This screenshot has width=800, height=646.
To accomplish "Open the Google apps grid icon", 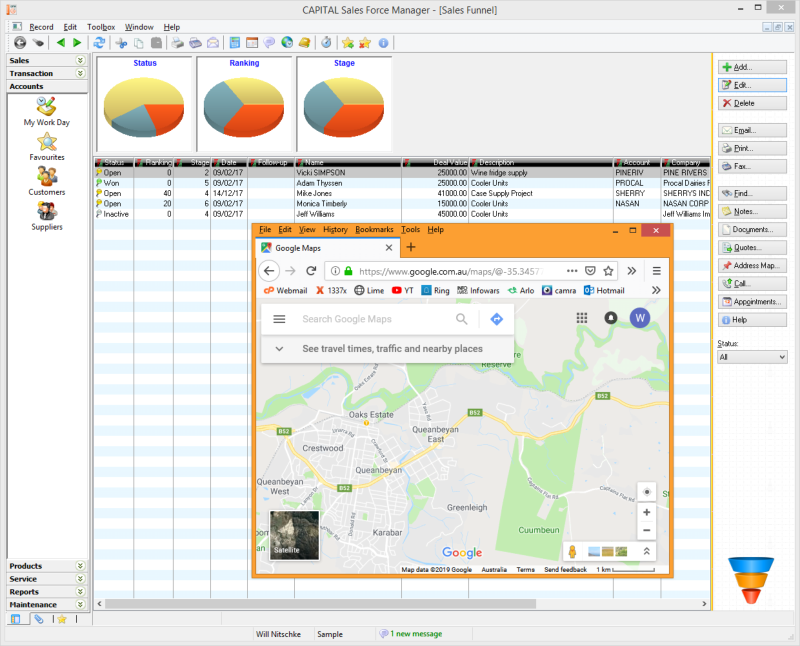I will [582, 318].
